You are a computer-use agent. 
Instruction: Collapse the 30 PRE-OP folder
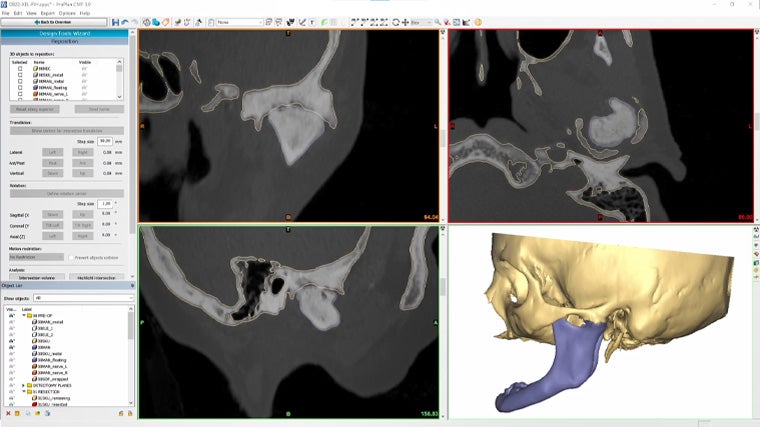[24, 316]
